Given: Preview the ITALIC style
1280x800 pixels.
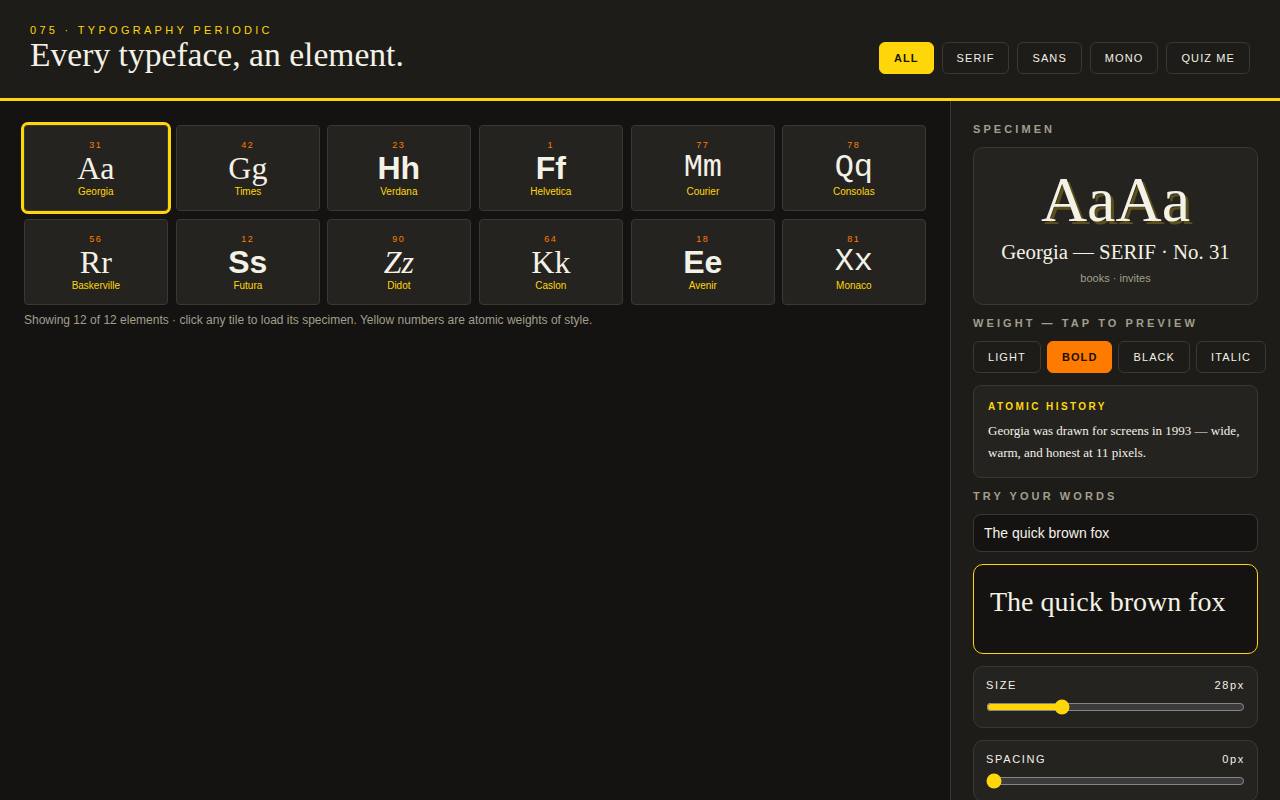Looking at the screenshot, I should (1231, 357).
